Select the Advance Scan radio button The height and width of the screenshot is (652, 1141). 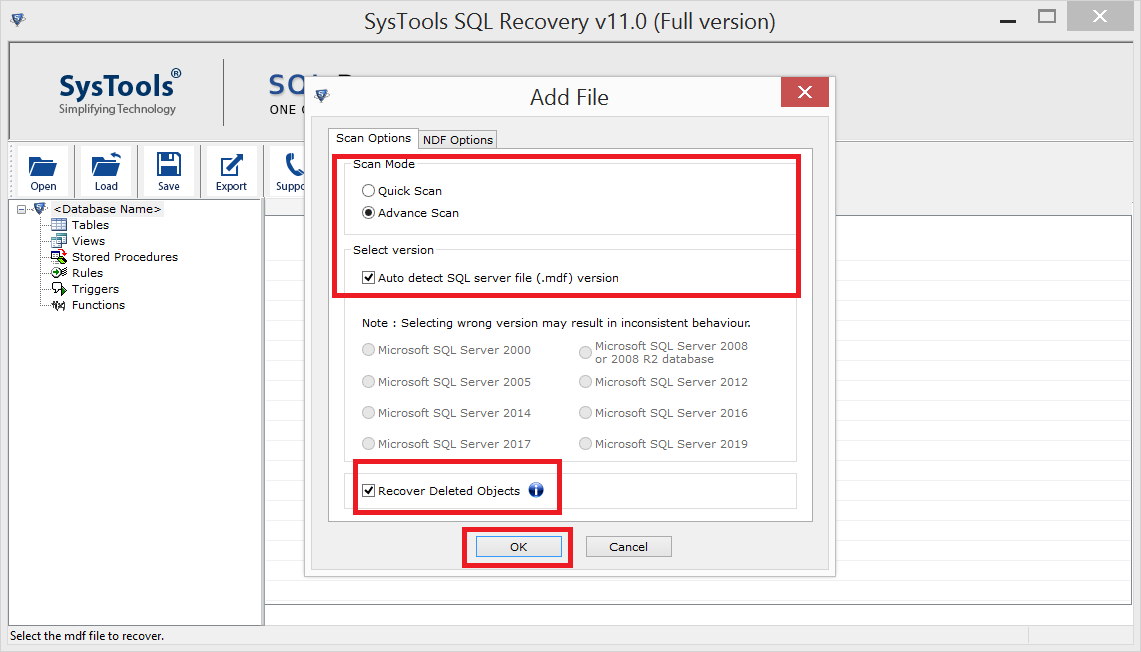click(x=368, y=213)
